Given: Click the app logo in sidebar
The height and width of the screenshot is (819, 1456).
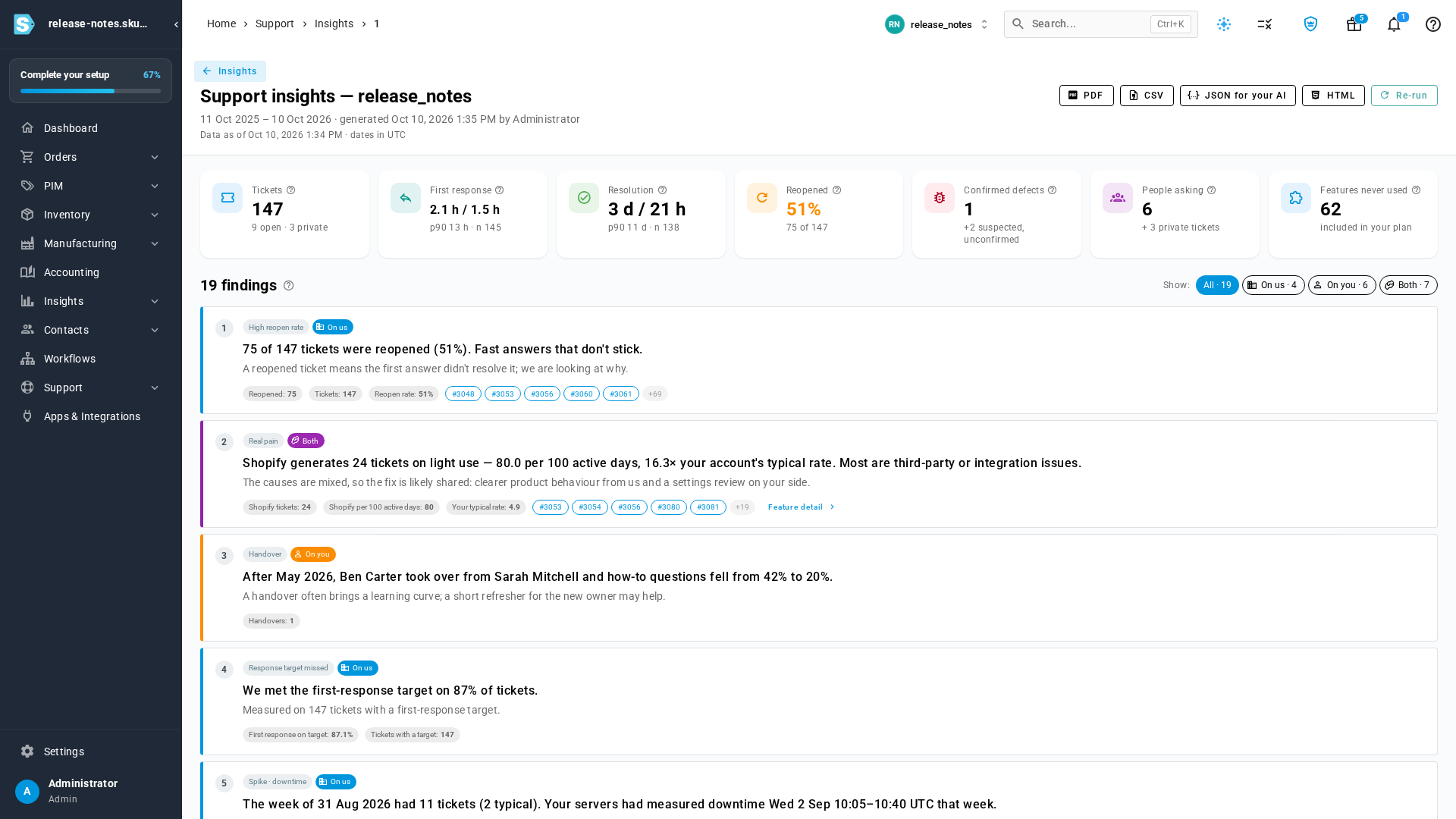Looking at the screenshot, I should click(24, 24).
